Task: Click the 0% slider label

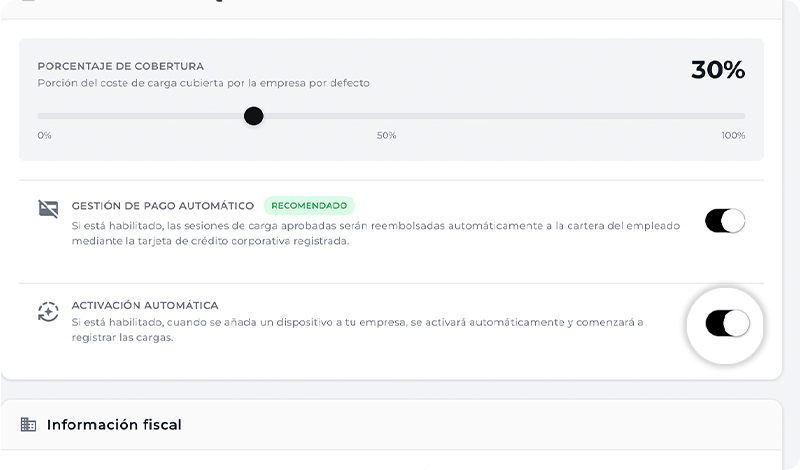Action: point(45,135)
